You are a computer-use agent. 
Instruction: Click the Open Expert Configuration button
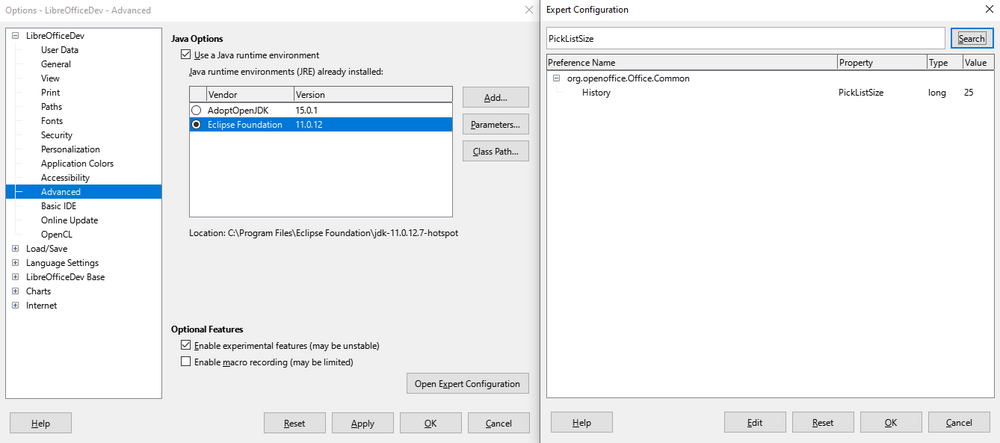tap(467, 384)
